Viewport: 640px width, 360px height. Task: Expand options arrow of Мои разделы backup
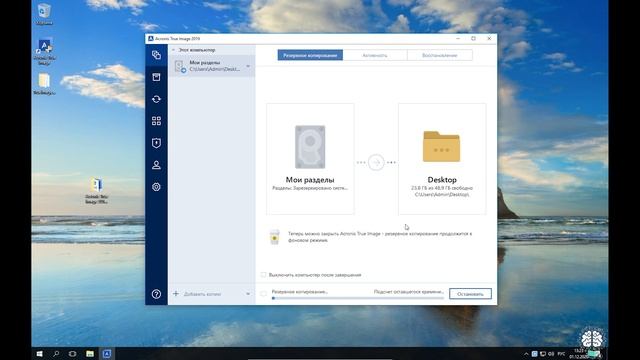[248, 66]
